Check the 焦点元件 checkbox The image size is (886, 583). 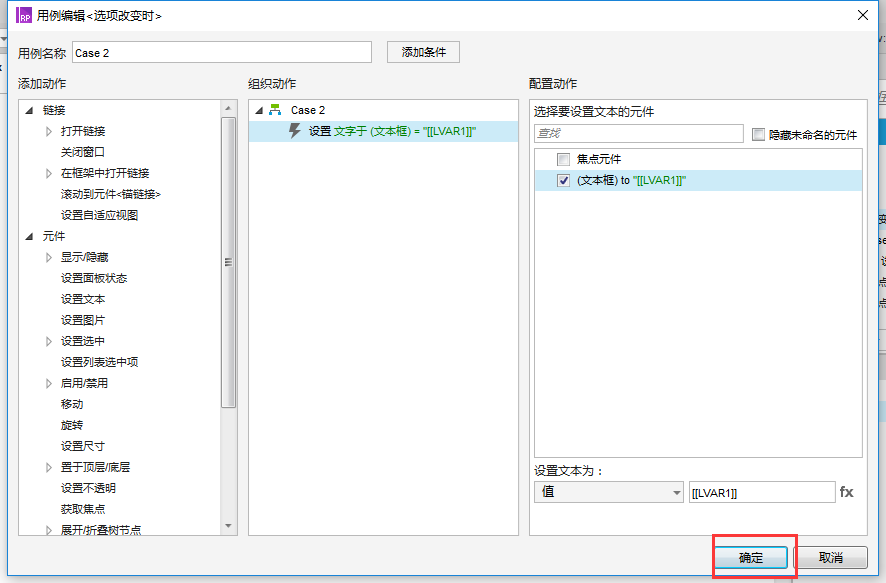[x=563, y=159]
